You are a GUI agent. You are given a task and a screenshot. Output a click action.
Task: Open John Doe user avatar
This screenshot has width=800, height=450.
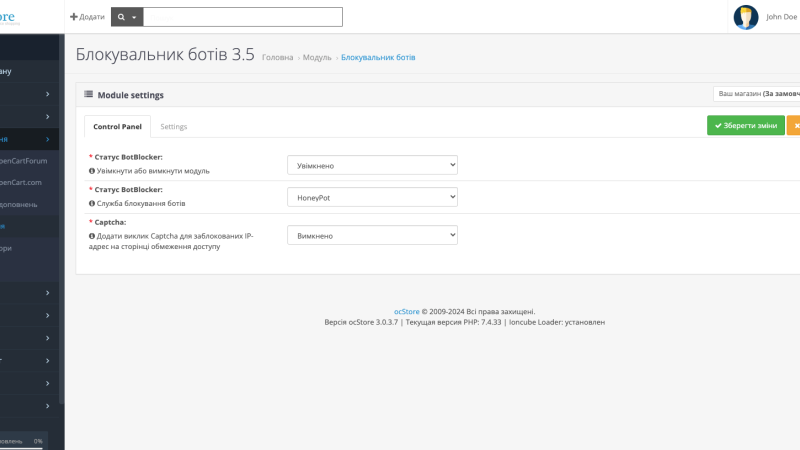[745, 17]
